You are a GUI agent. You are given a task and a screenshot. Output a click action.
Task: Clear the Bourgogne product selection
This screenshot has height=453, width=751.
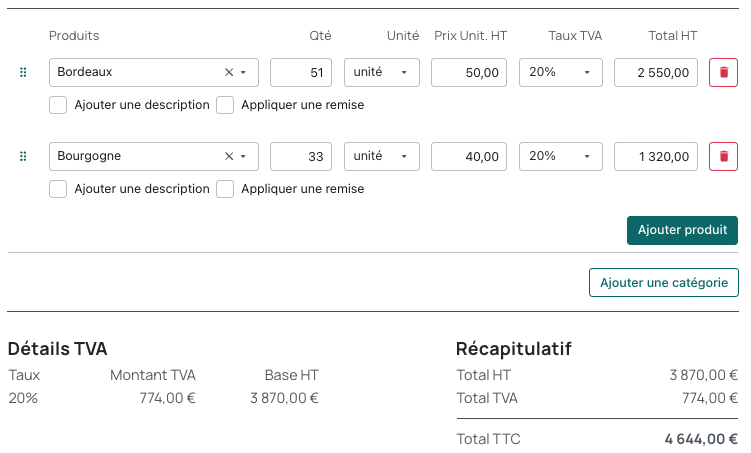click(x=228, y=157)
